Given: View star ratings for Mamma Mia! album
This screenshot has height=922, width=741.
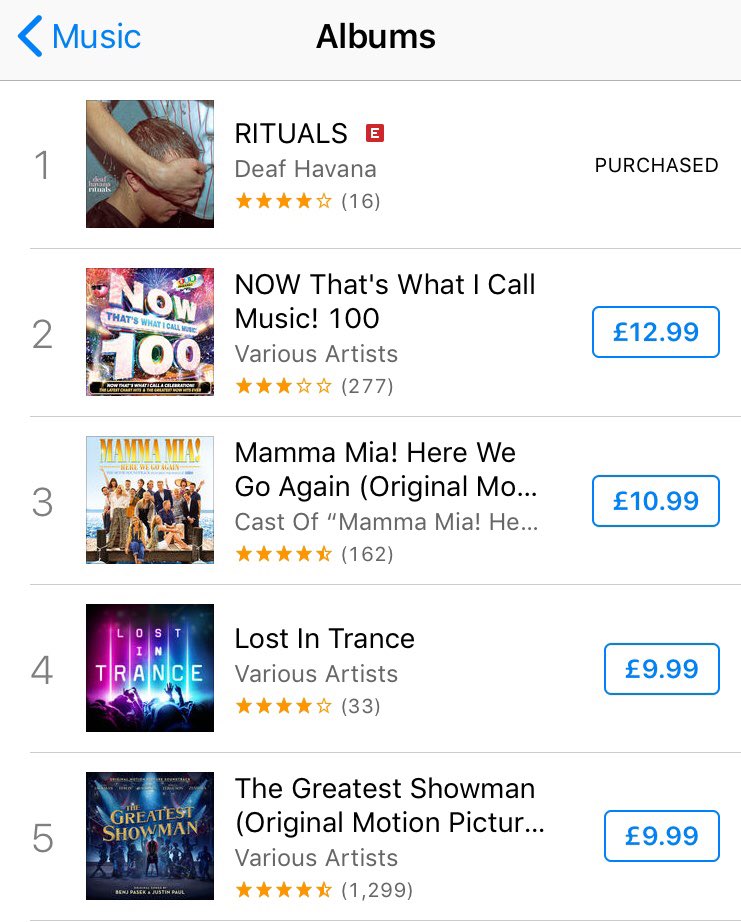Looking at the screenshot, I should point(283,554).
